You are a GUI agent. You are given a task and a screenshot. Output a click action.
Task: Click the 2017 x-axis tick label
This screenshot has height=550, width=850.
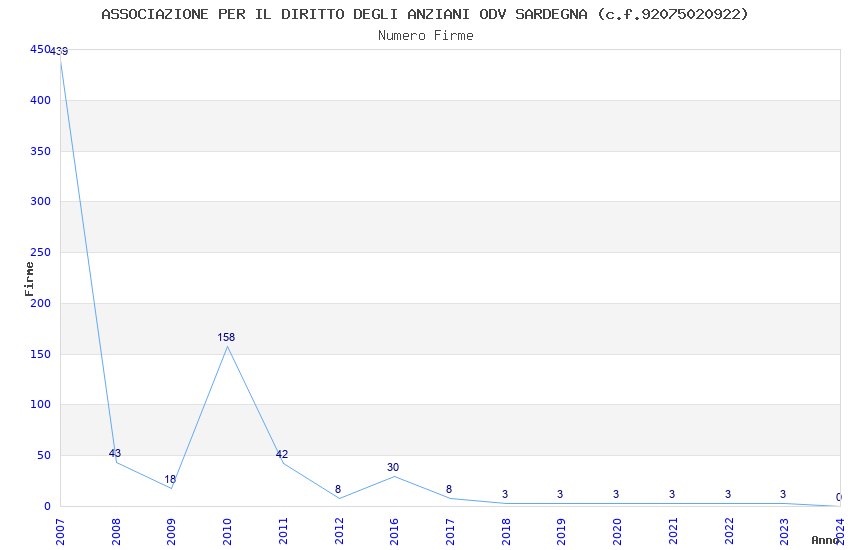[450, 532]
